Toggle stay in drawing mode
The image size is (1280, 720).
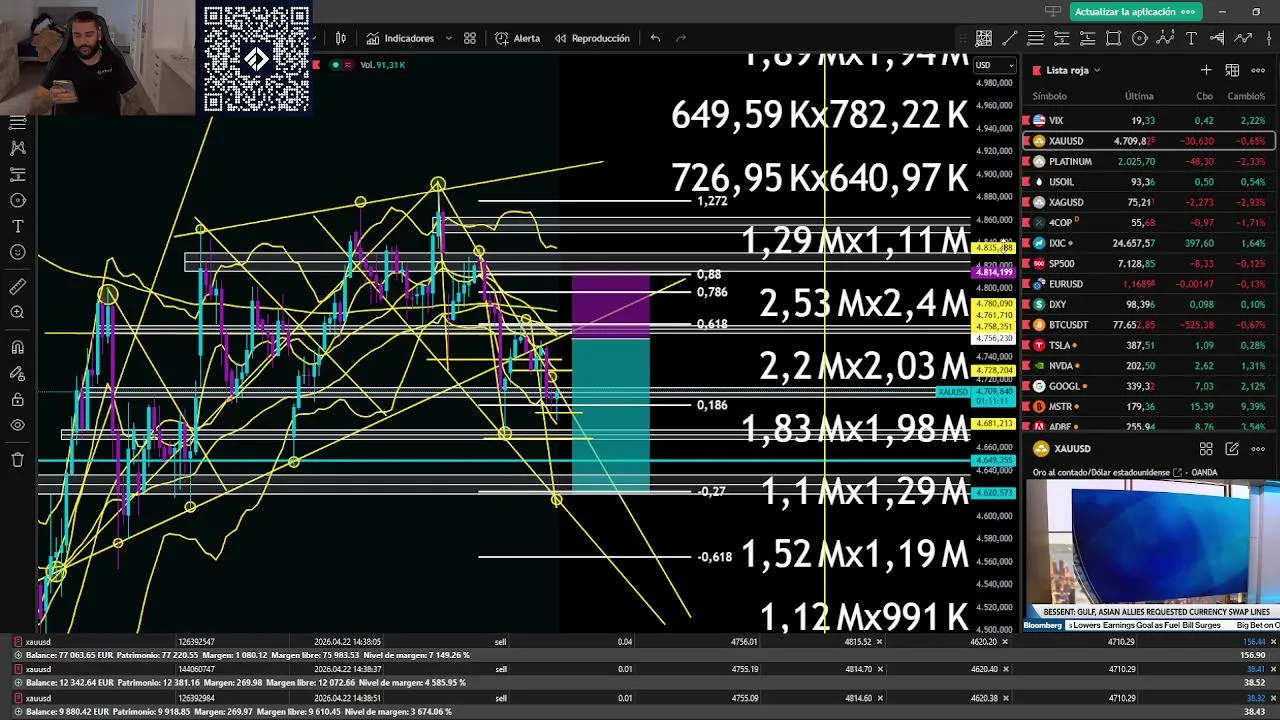pos(17,374)
